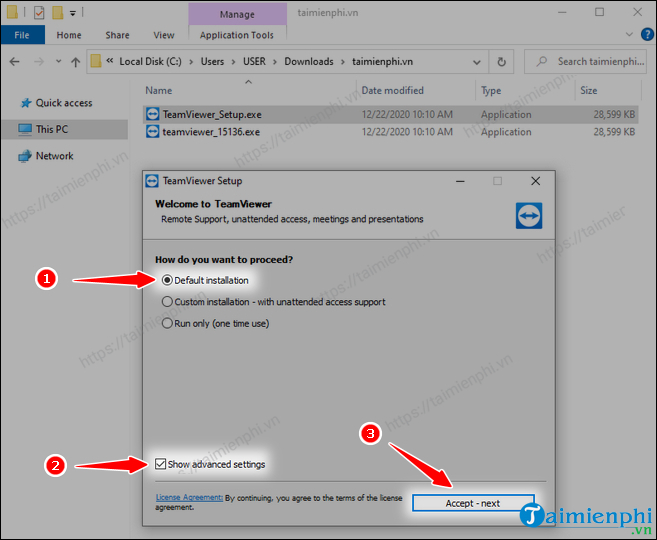The width and height of the screenshot is (657, 540).
Task: Click Local Disk (C:) in address bar
Action: pyautogui.click(x=150, y=62)
